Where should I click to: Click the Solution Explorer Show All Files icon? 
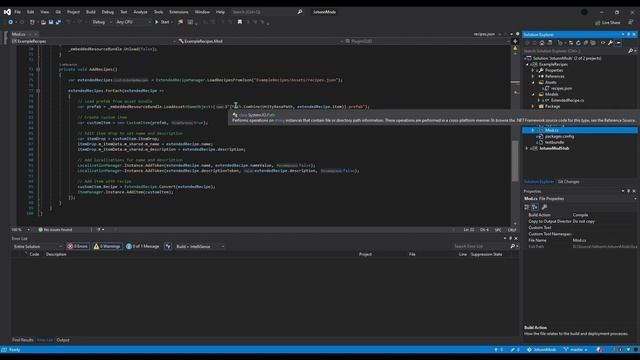[593, 43]
